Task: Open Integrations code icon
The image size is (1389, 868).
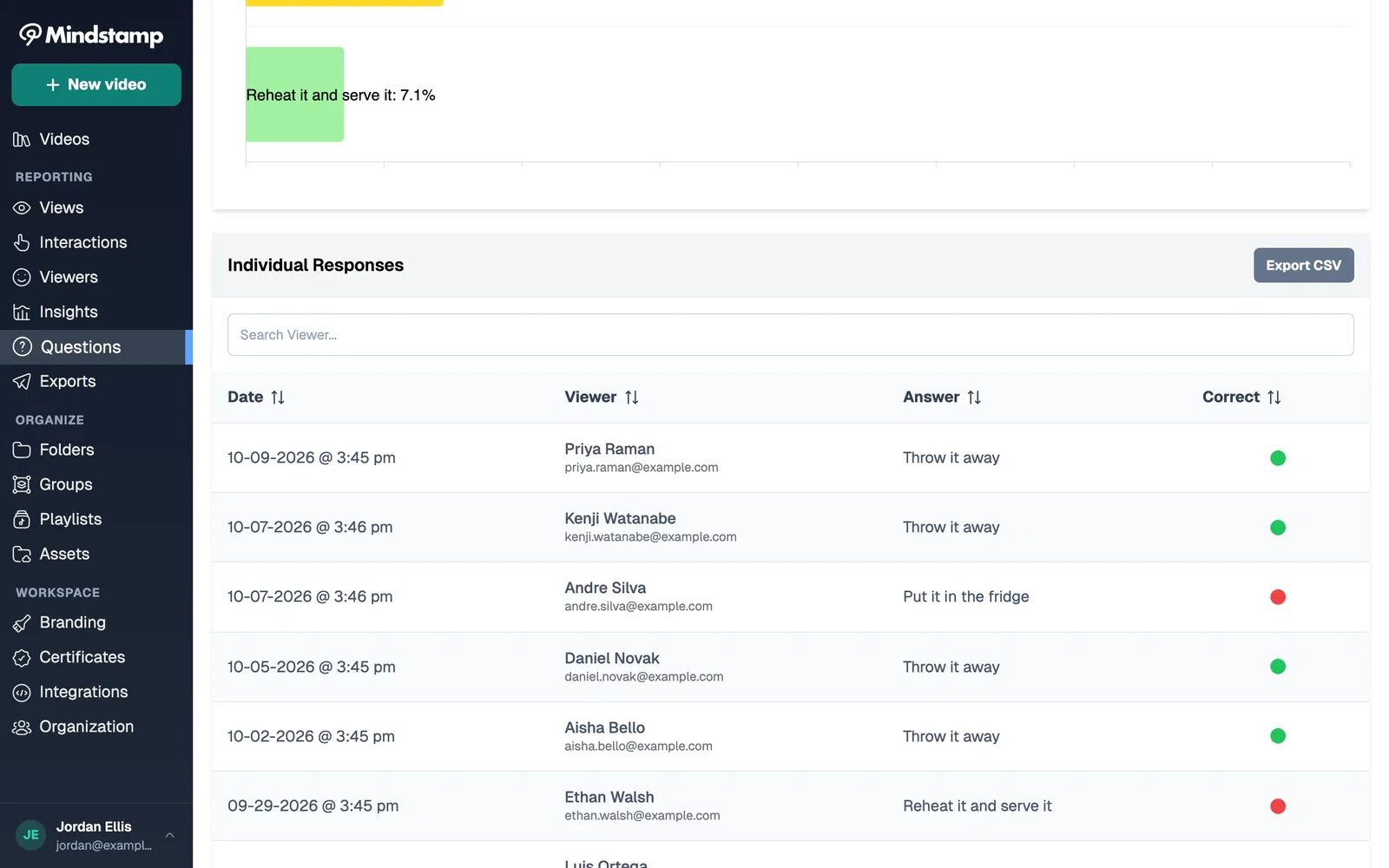Action: pyautogui.click(x=22, y=693)
